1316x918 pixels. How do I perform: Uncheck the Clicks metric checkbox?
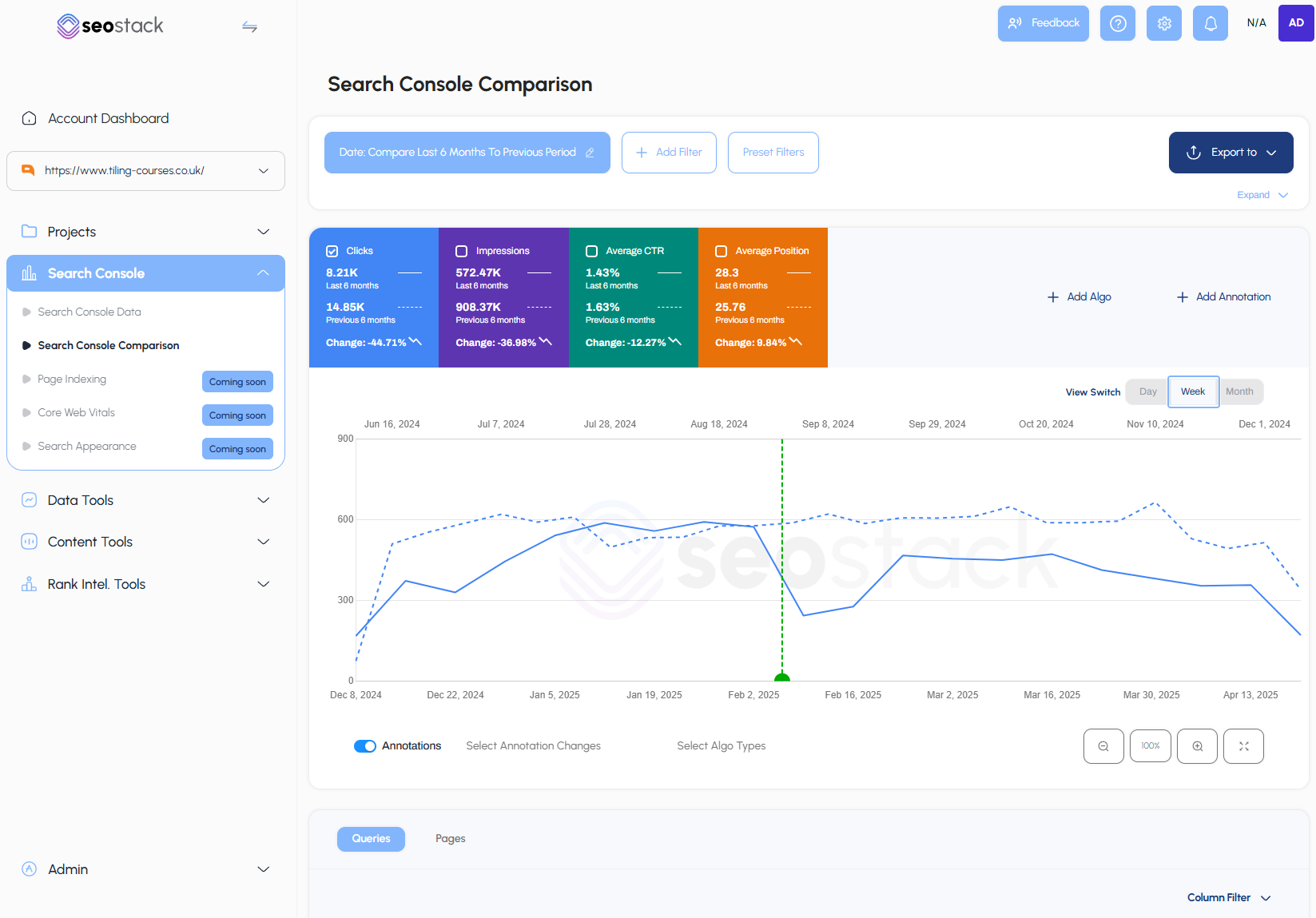point(332,250)
